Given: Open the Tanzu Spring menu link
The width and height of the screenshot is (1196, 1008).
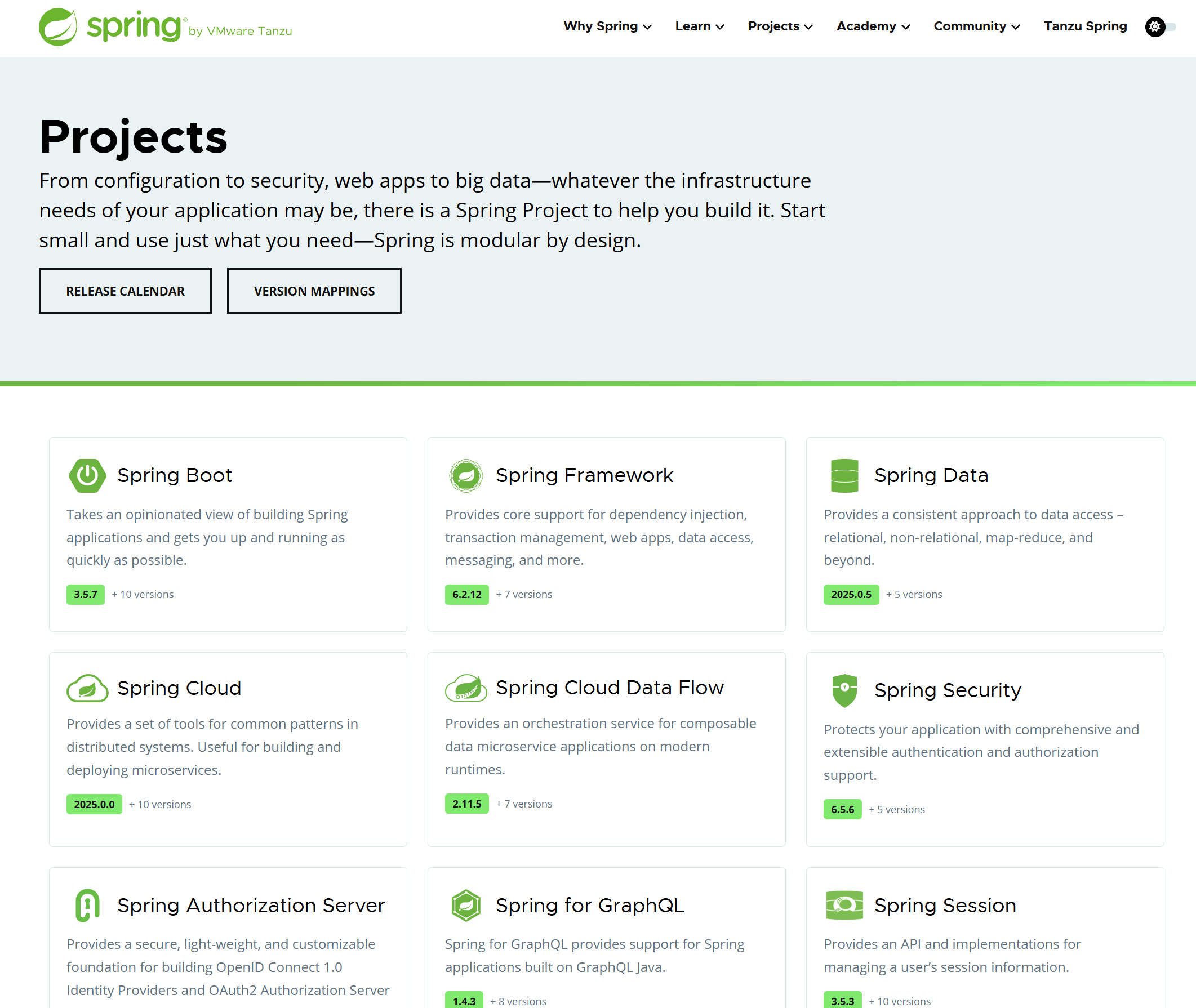Looking at the screenshot, I should point(1085,26).
